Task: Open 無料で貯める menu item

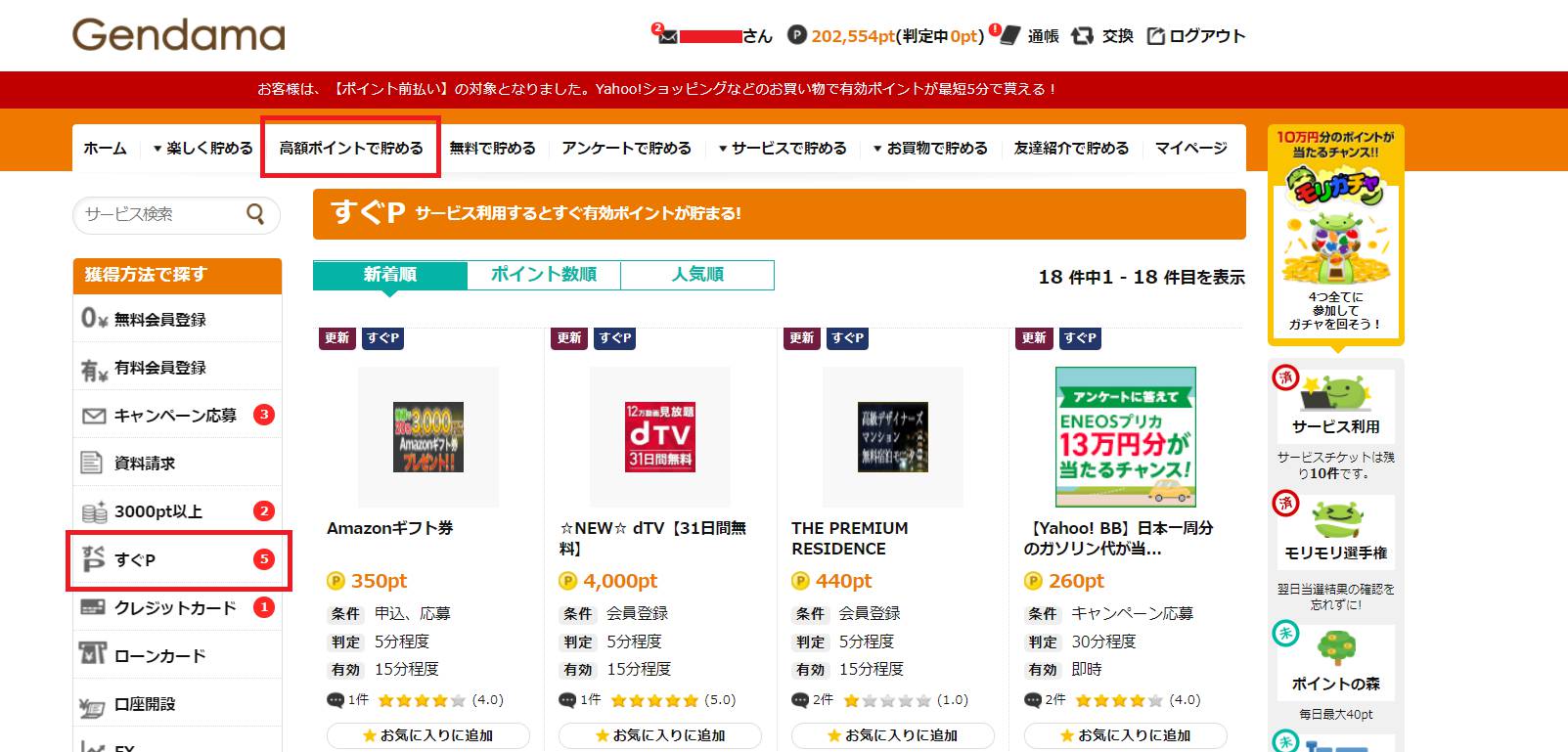Action: click(x=493, y=148)
